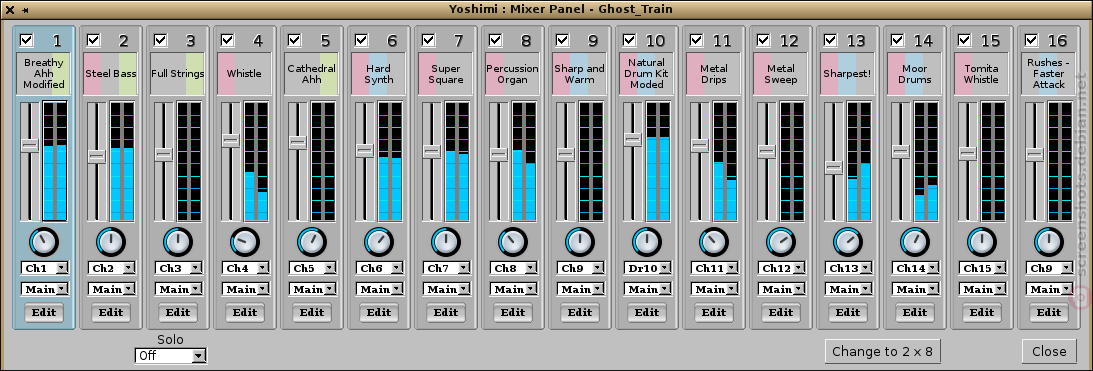Click the volume slider handle for part 13
This screenshot has width=1093, height=371.
click(x=834, y=167)
